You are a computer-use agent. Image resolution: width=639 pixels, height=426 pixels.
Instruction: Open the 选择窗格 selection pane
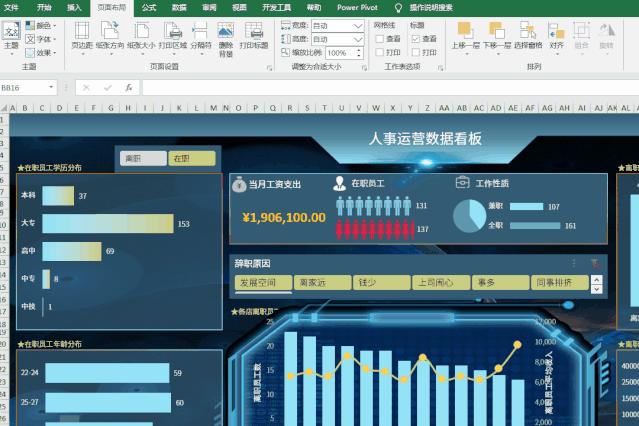pyautogui.click(x=528, y=31)
